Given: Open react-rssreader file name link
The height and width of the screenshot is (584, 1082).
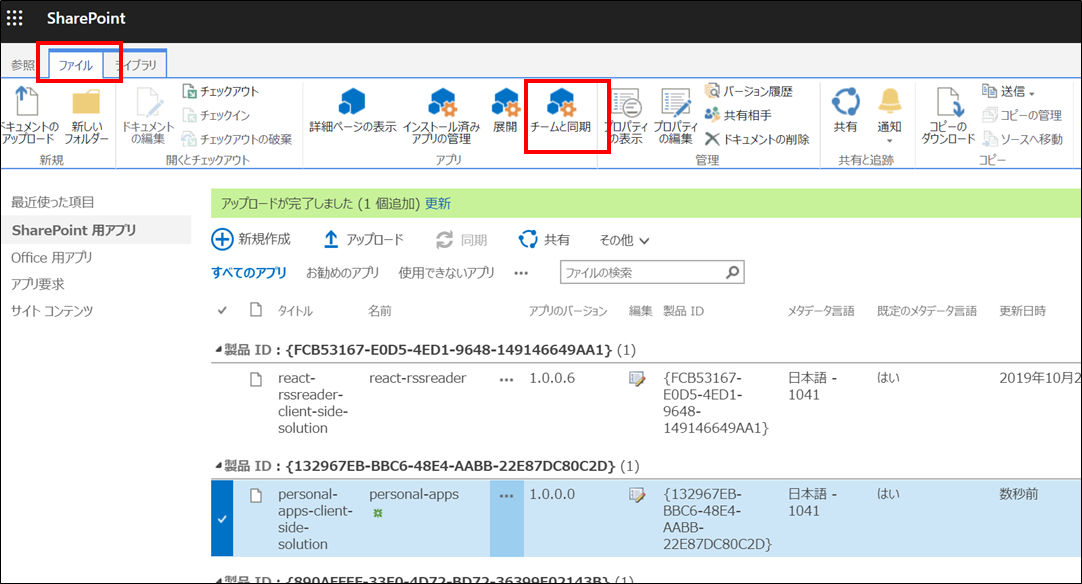Looking at the screenshot, I should (x=417, y=378).
